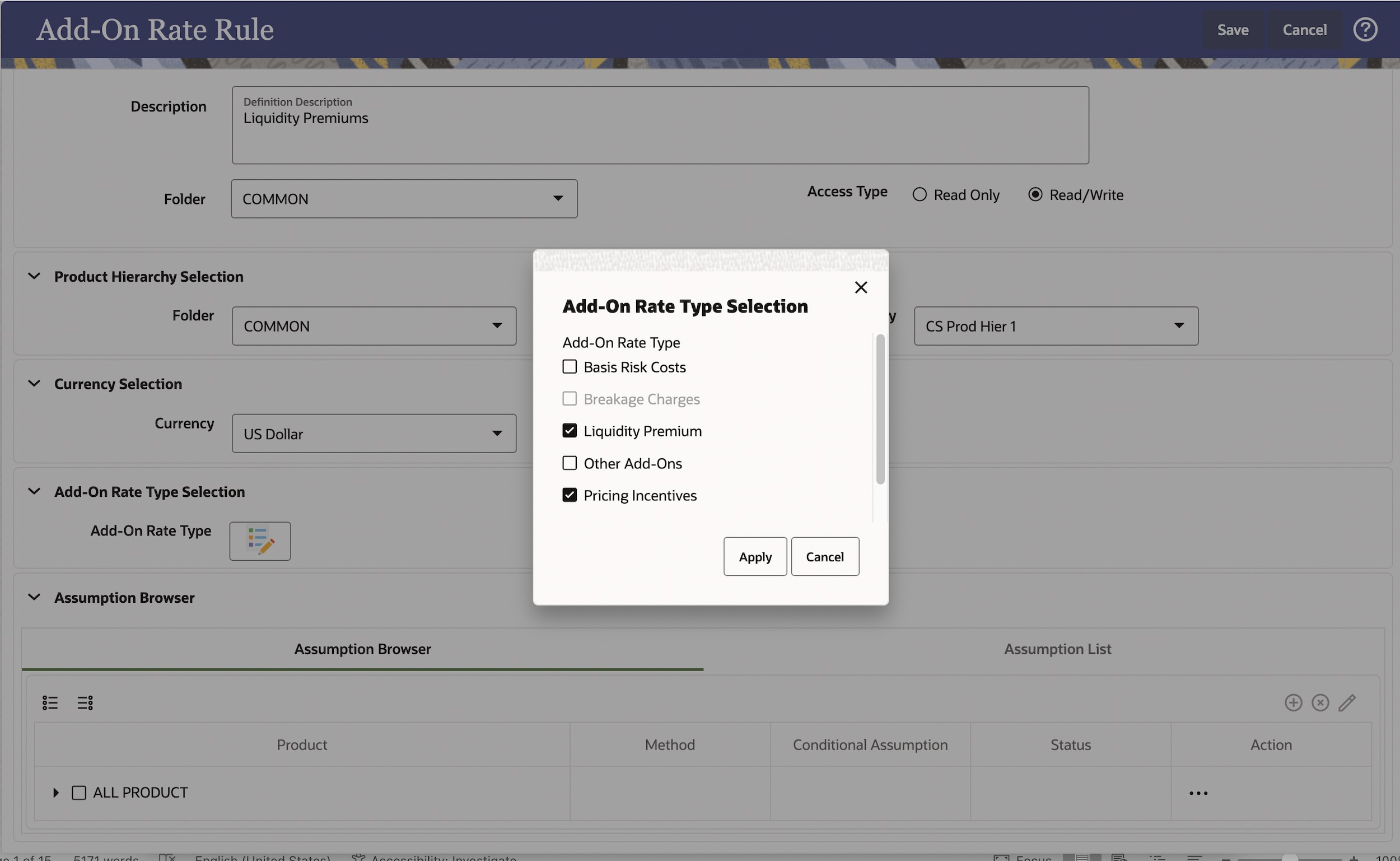Click the edit pencil icon in browser toolbar
This screenshot has height=861, width=1400.
tap(1346, 702)
